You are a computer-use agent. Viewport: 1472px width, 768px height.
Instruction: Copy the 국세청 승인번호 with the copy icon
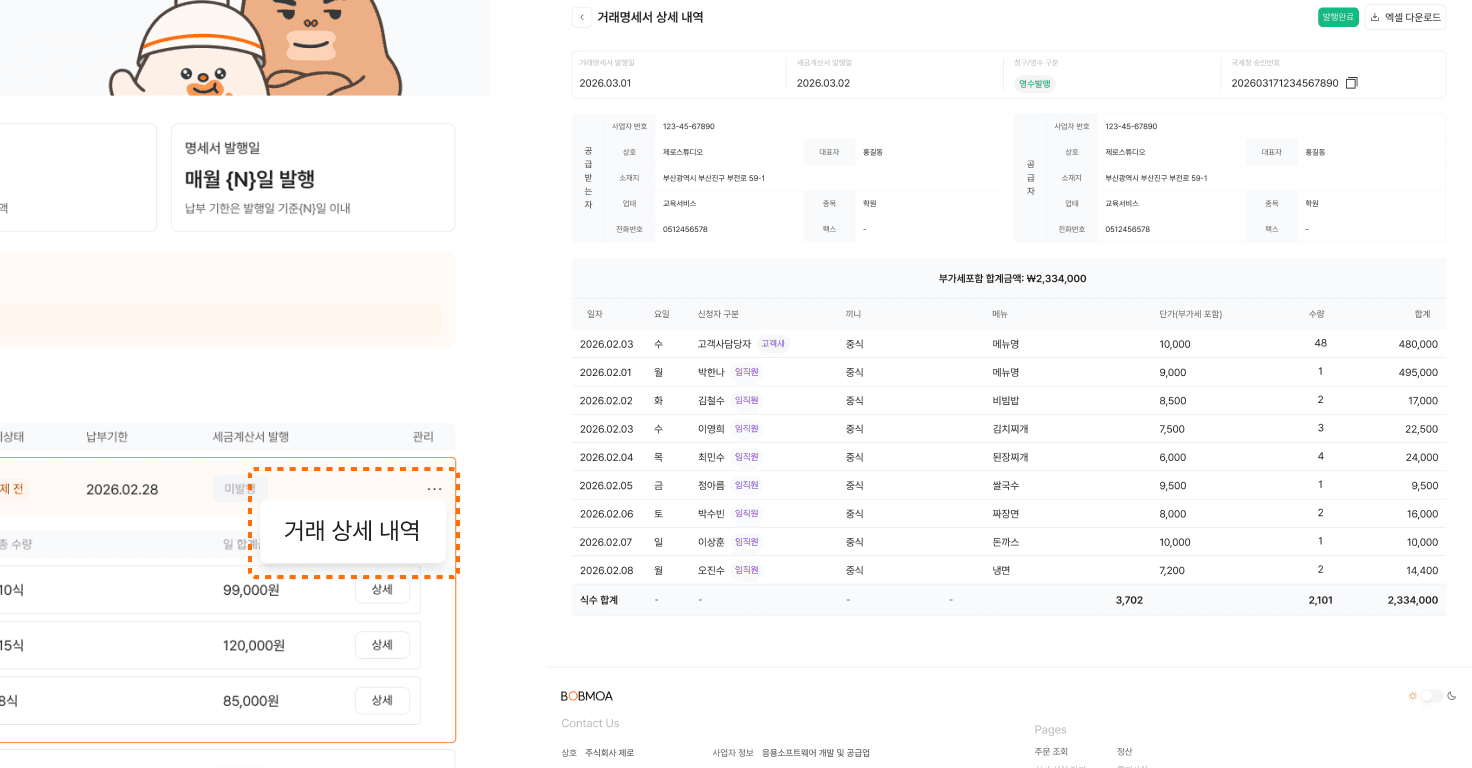1352,83
